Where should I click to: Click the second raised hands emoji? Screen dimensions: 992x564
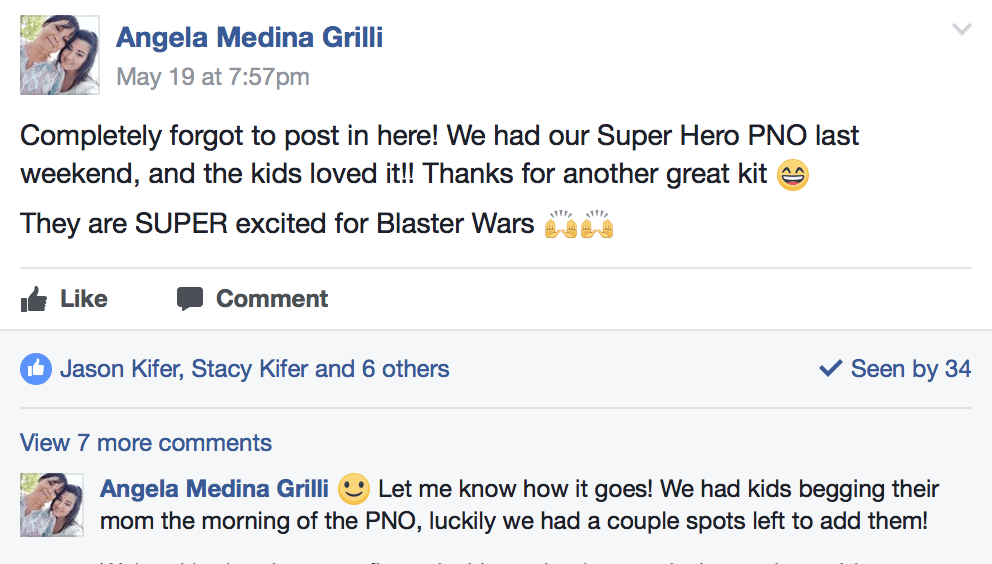(597, 224)
